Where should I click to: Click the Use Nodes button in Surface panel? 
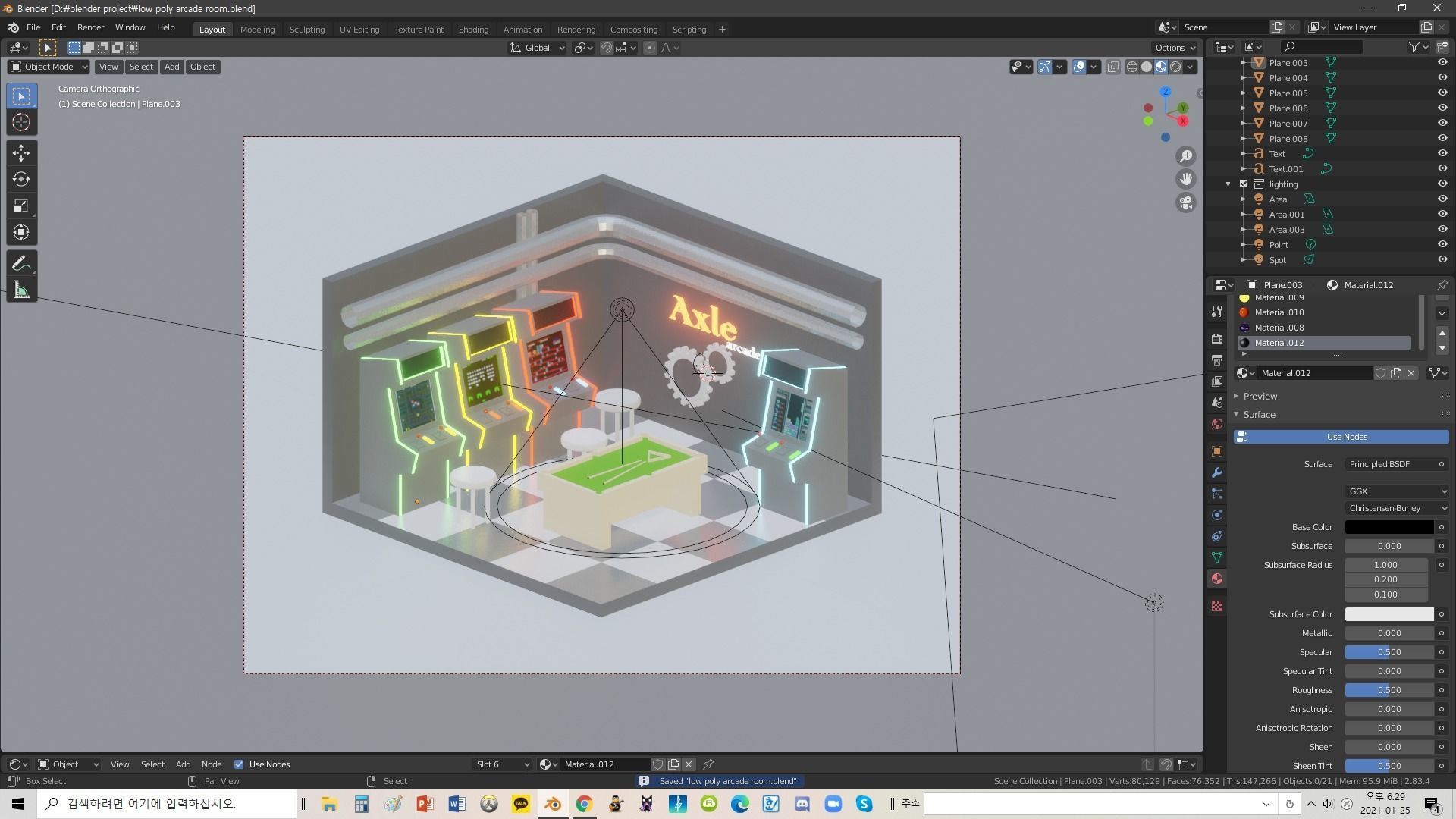coord(1341,437)
